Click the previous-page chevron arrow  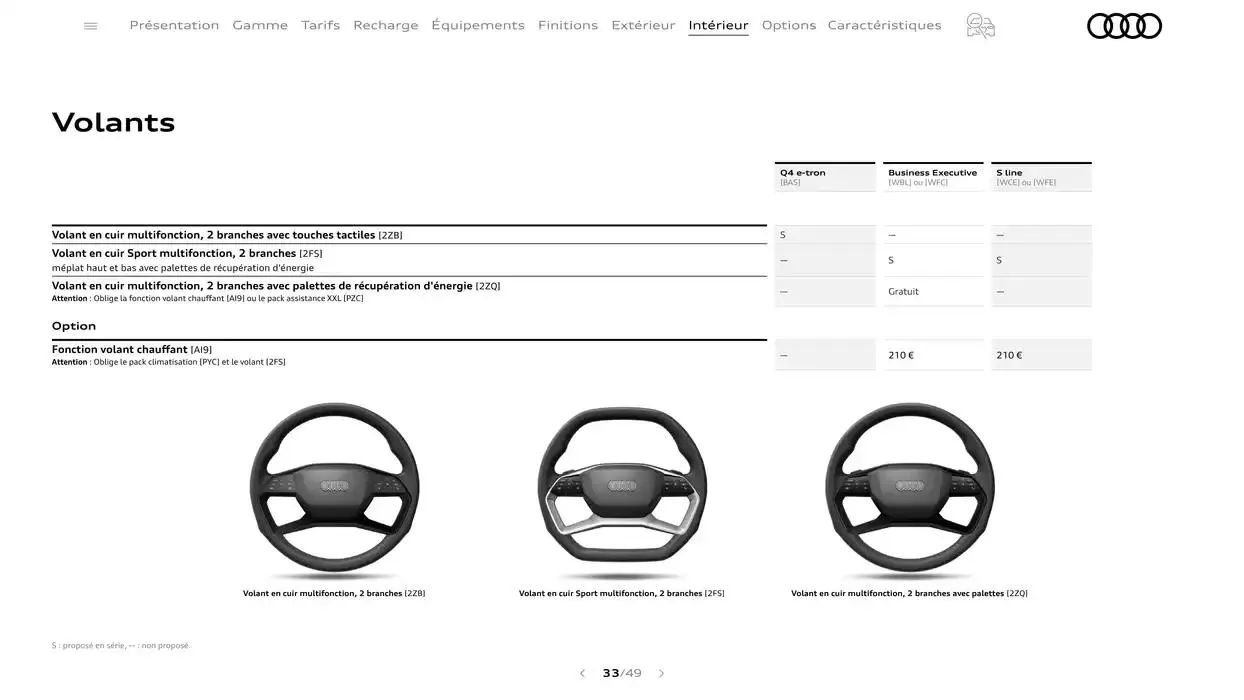[582, 672]
